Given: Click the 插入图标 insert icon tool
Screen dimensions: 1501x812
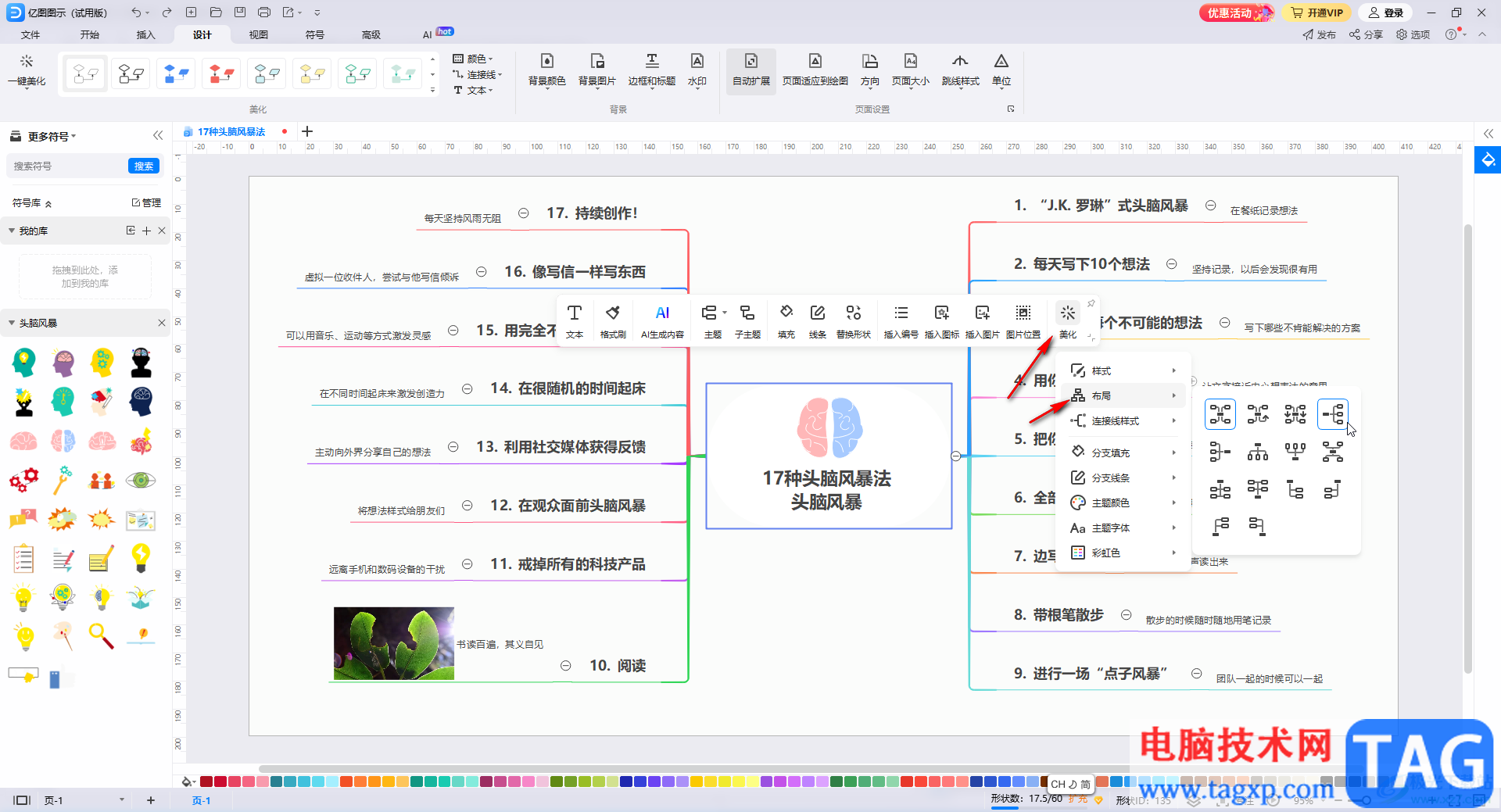Looking at the screenshot, I should pos(941,321).
